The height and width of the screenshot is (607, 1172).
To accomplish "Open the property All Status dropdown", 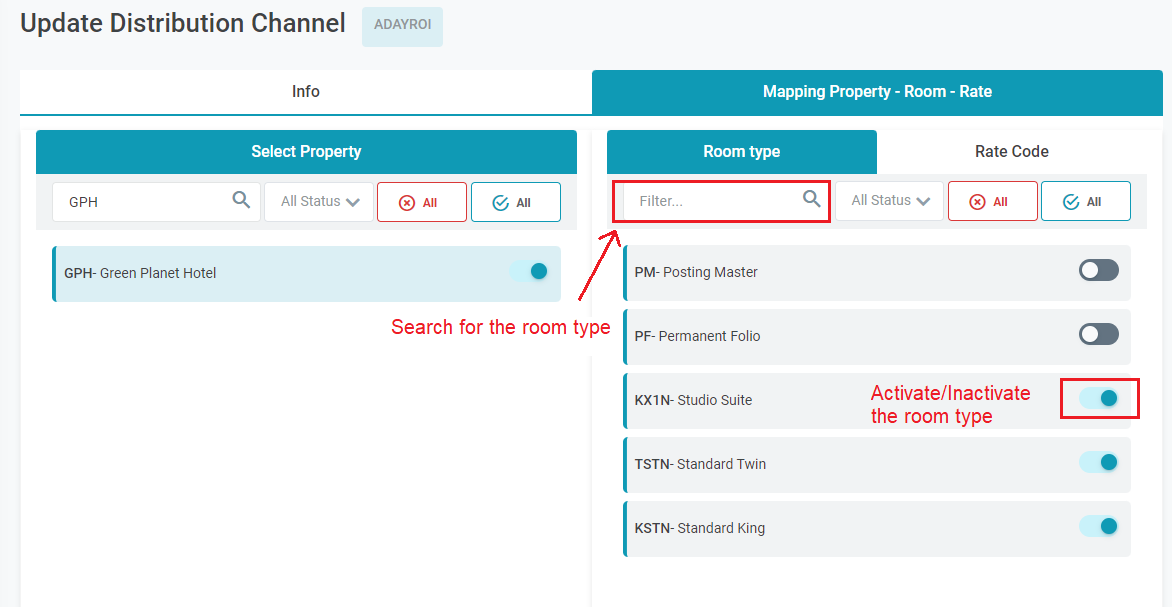I will [x=319, y=201].
